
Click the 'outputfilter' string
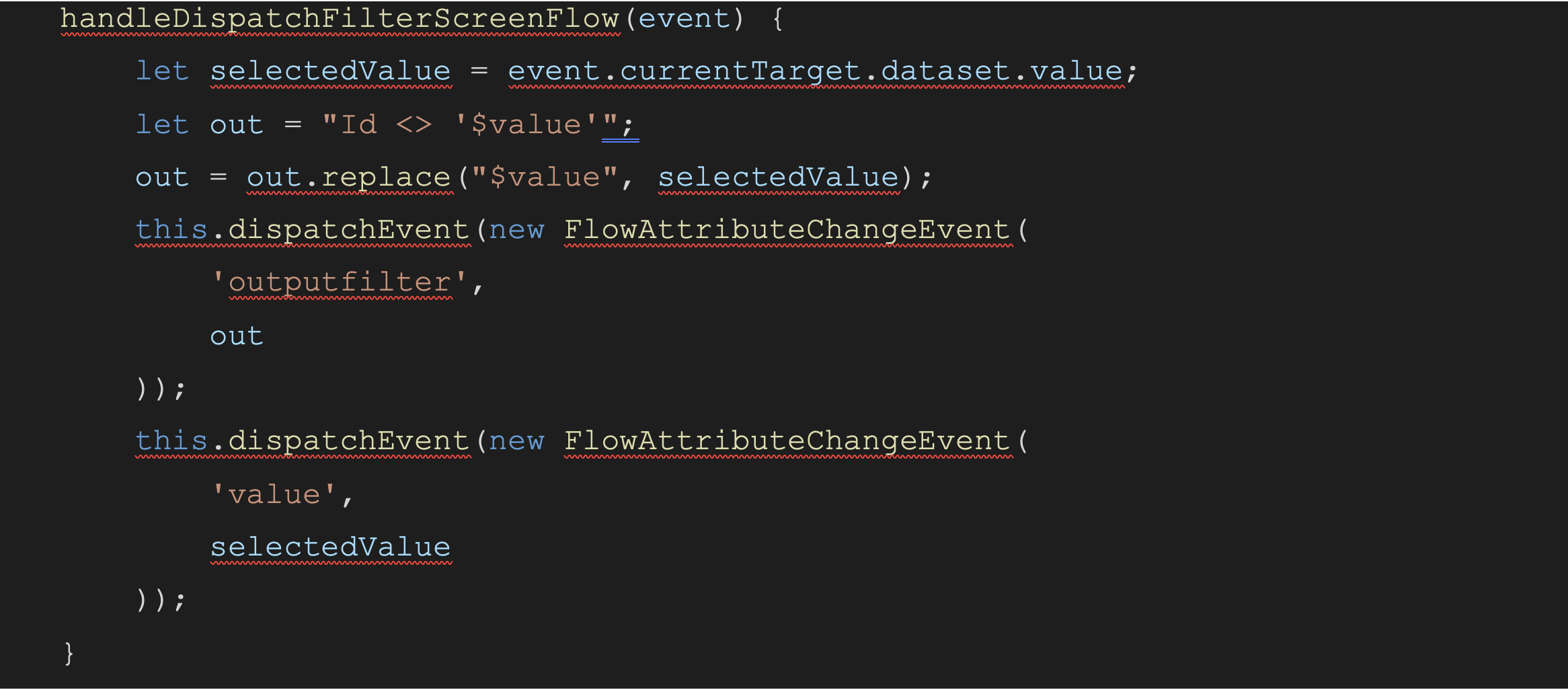click(339, 282)
